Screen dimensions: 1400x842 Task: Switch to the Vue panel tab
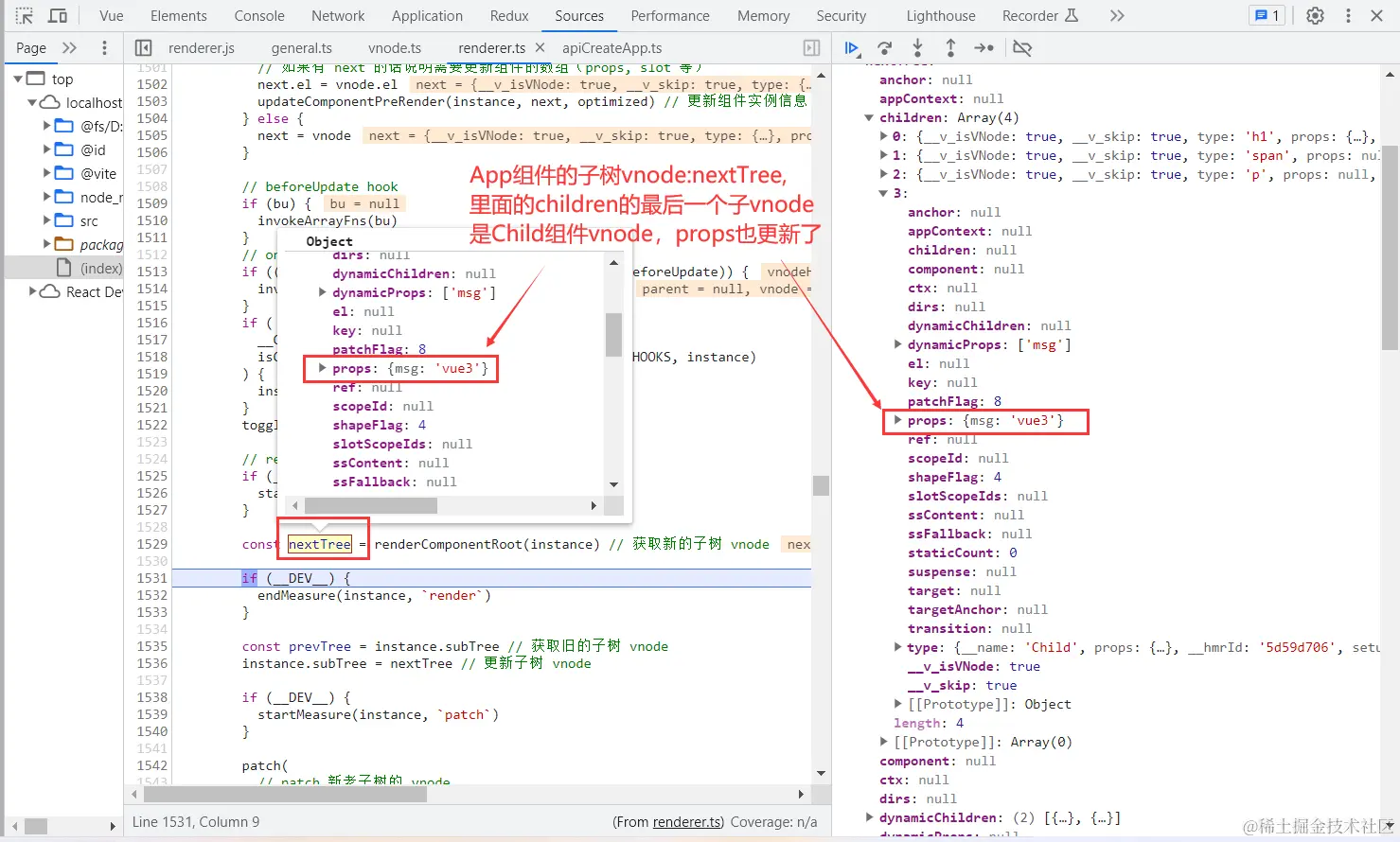tap(112, 16)
